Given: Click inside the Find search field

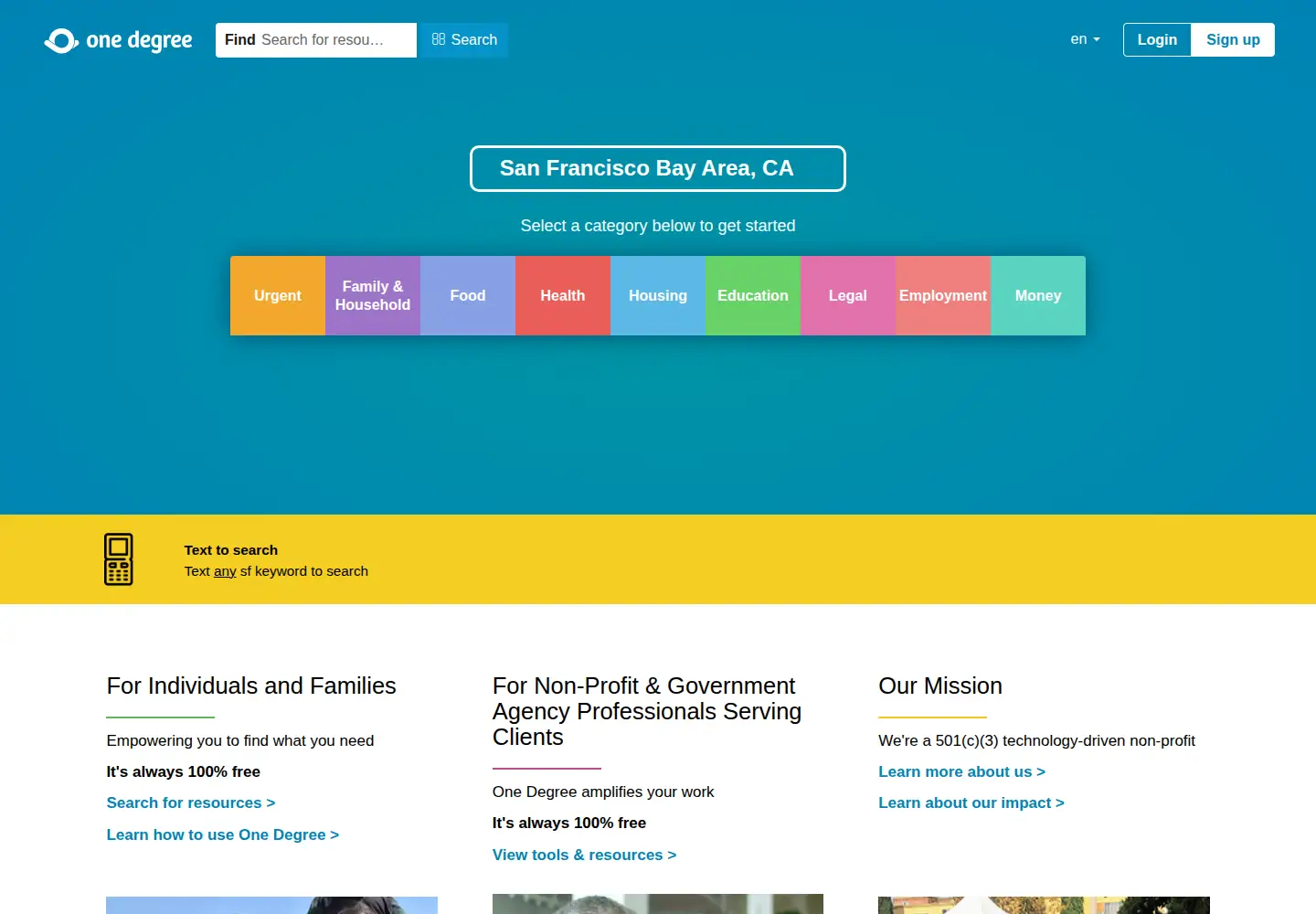Looking at the screenshot, I should [x=316, y=40].
